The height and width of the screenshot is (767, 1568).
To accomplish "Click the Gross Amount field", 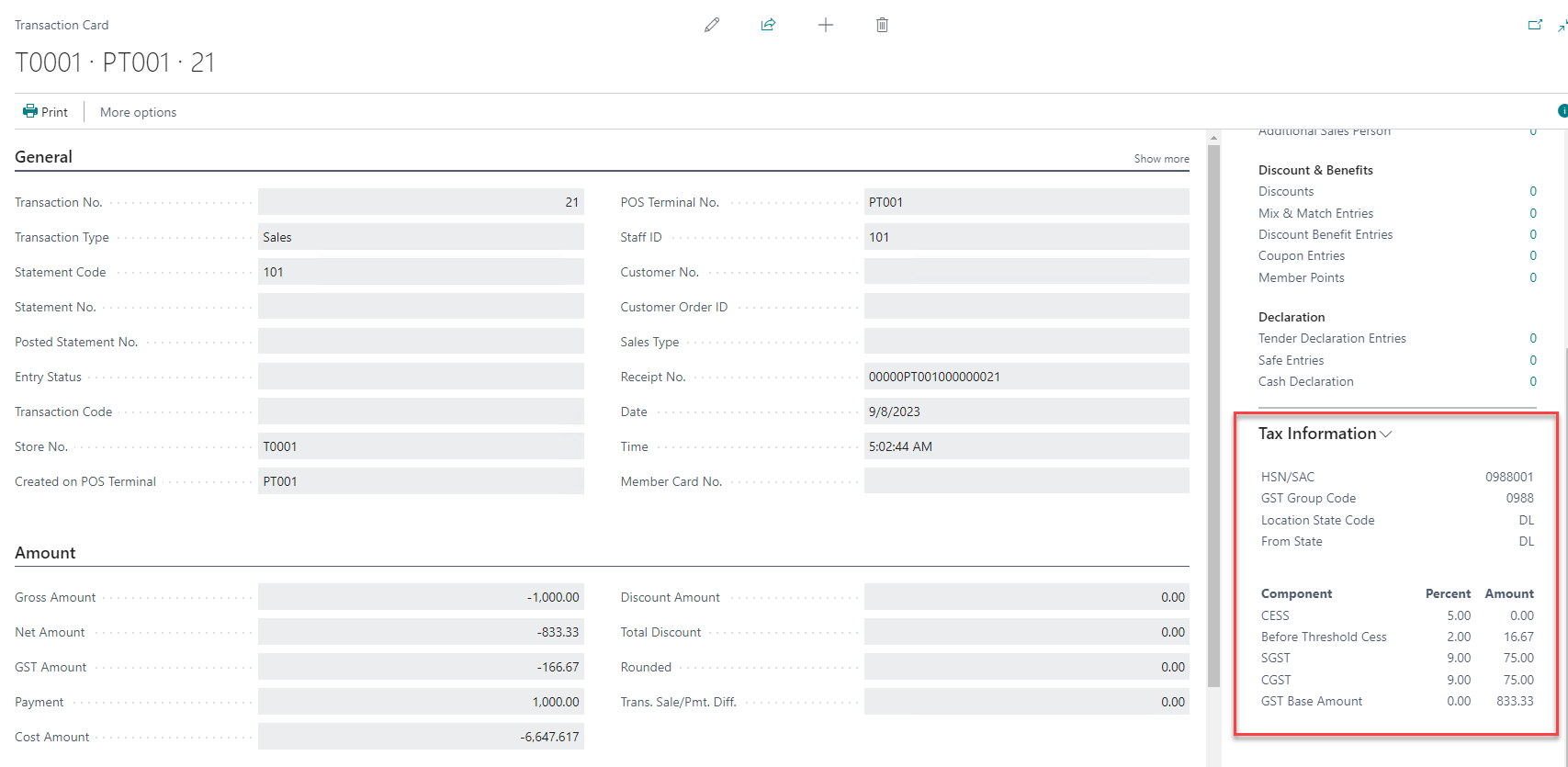I will pyautogui.click(x=420, y=597).
